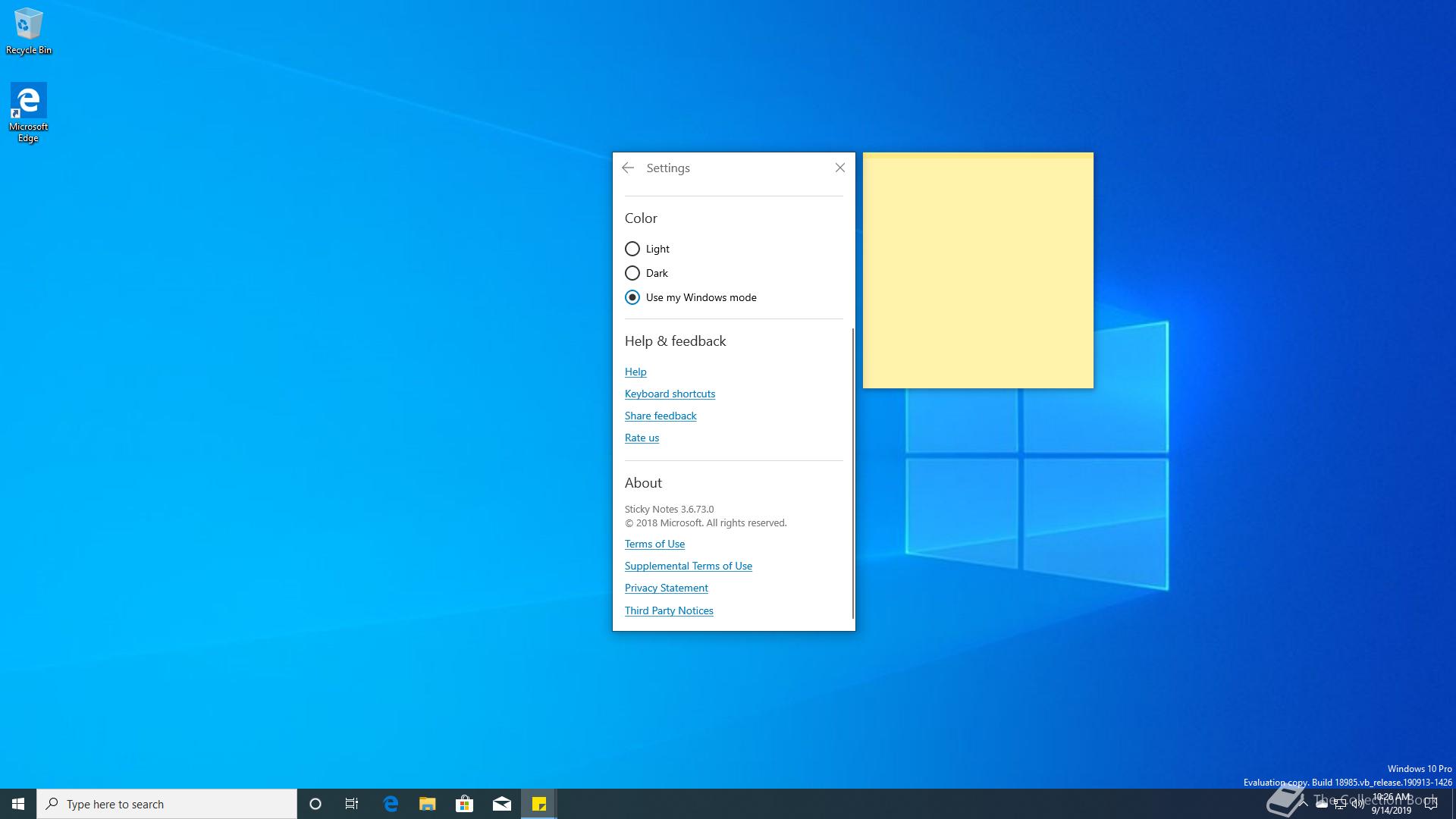Launch Microsoft Edge from the taskbar
1456x819 pixels.
coord(391,804)
